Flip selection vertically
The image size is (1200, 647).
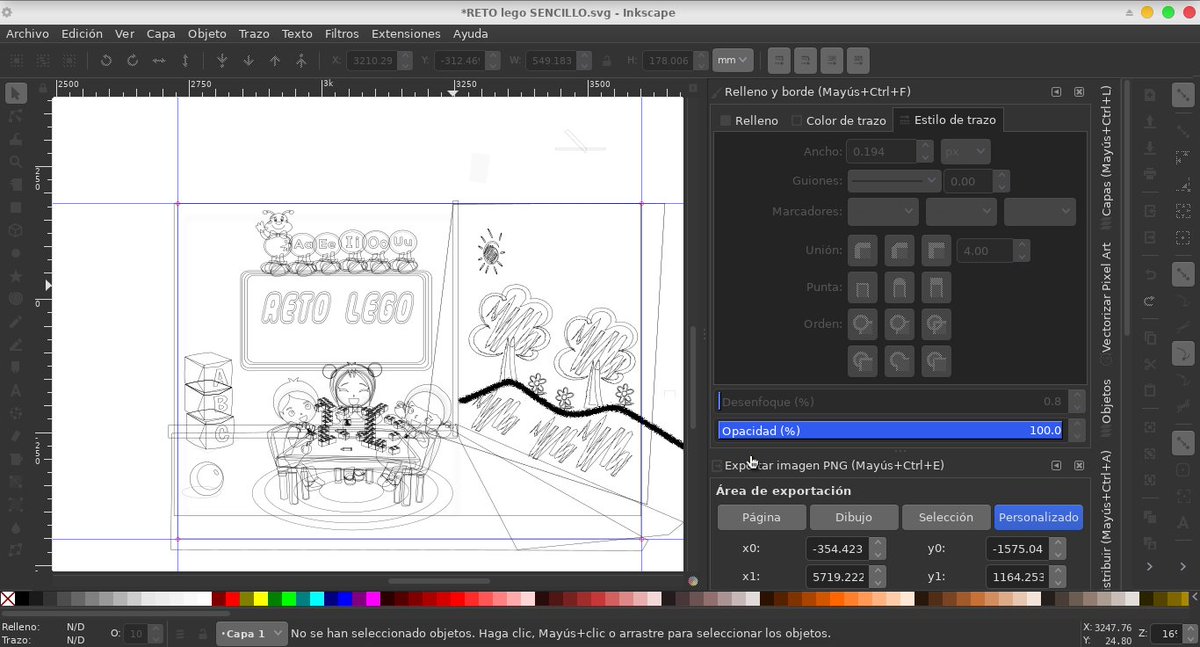pos(185,60)
